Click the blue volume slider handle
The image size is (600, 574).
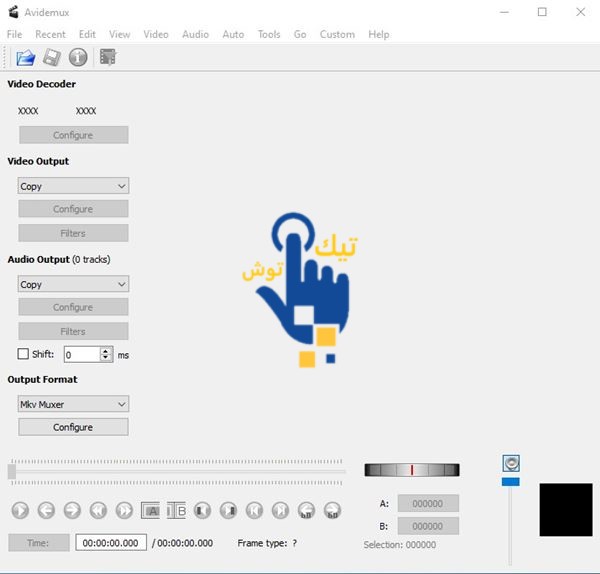[511, 482]
